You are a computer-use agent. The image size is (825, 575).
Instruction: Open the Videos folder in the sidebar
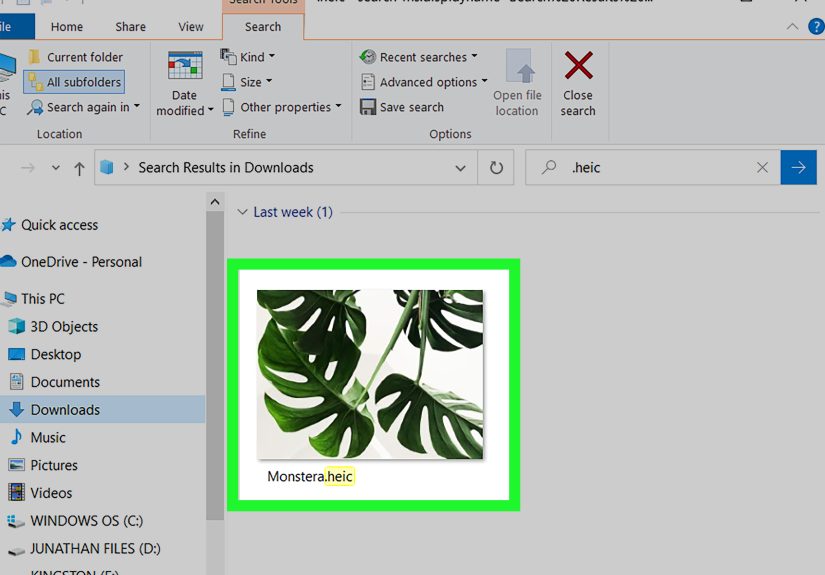[x=51, y=493]
